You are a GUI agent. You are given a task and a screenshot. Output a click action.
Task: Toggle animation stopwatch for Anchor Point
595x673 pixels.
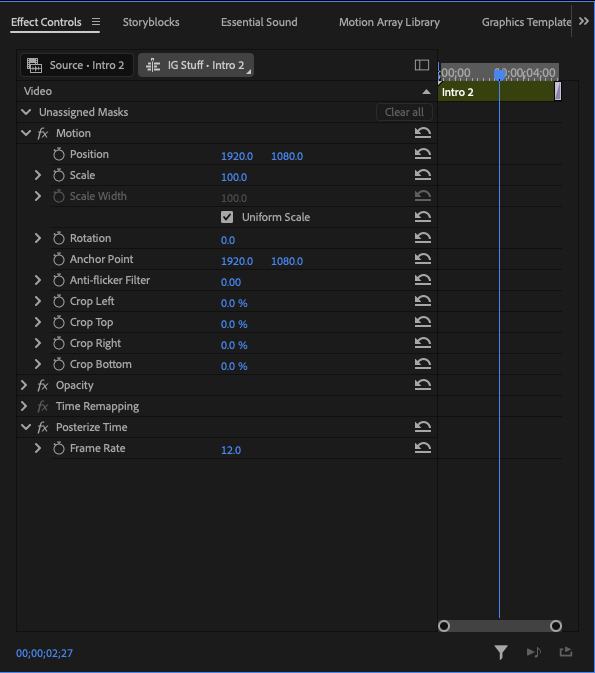(x=59, y=259)
